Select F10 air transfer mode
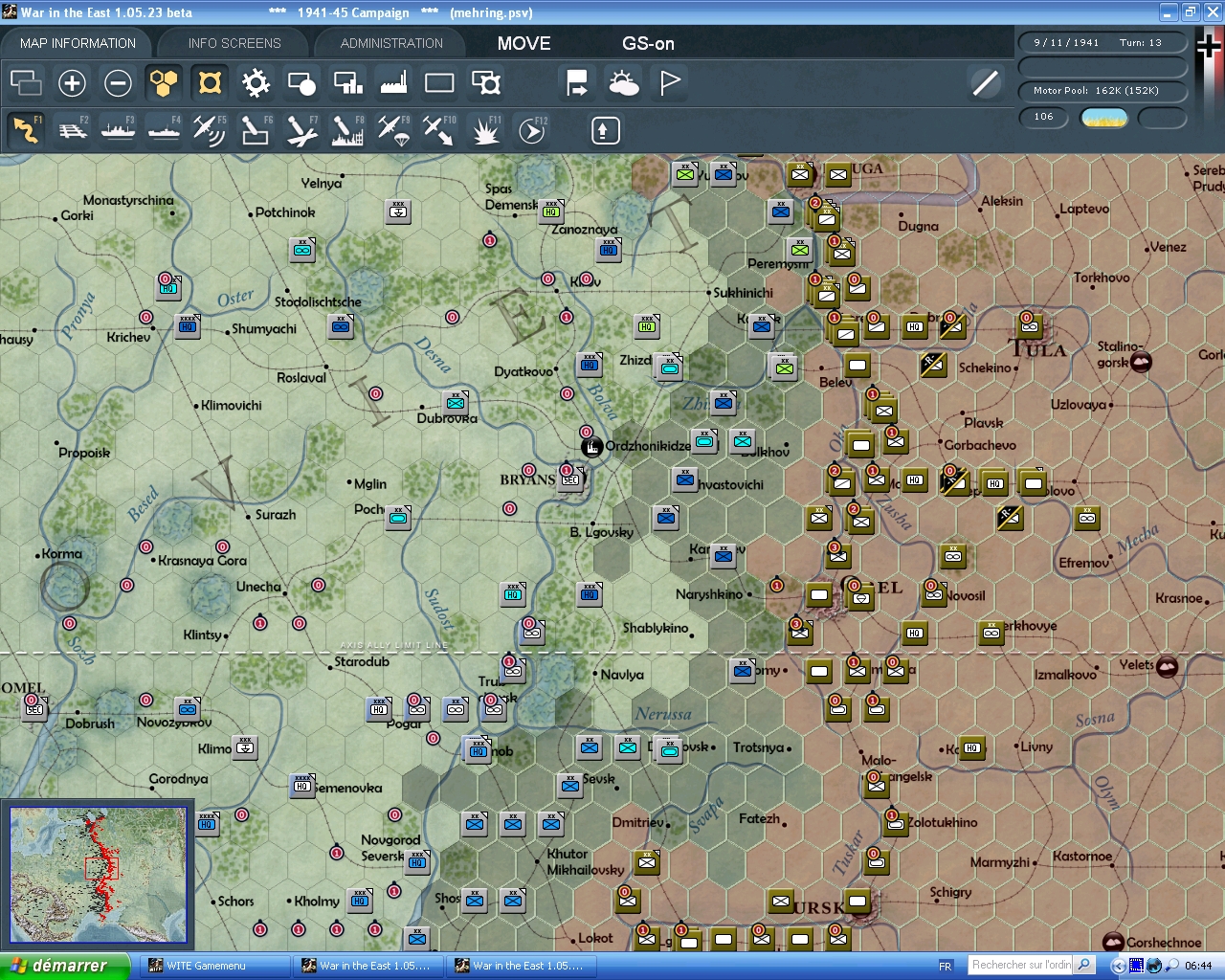1225x980 pixels. [438, 130]
